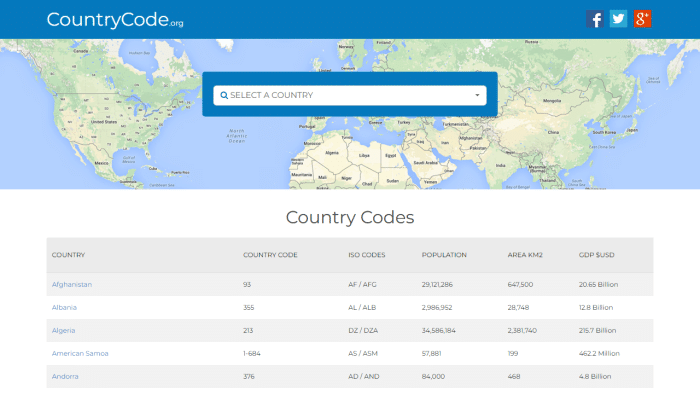Open the Afghanistan country link
700x394 pixels.
(72, 284)
